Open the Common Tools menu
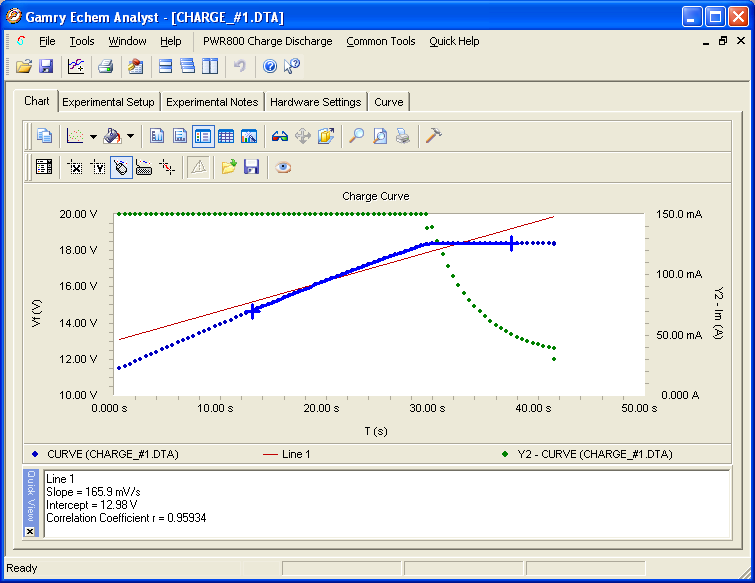 pyautogui.click(x=381, y=41)
